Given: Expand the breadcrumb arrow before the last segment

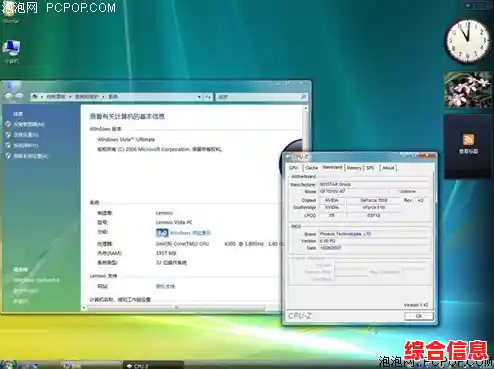Looking at the screenshot, I should coord(103,97).
